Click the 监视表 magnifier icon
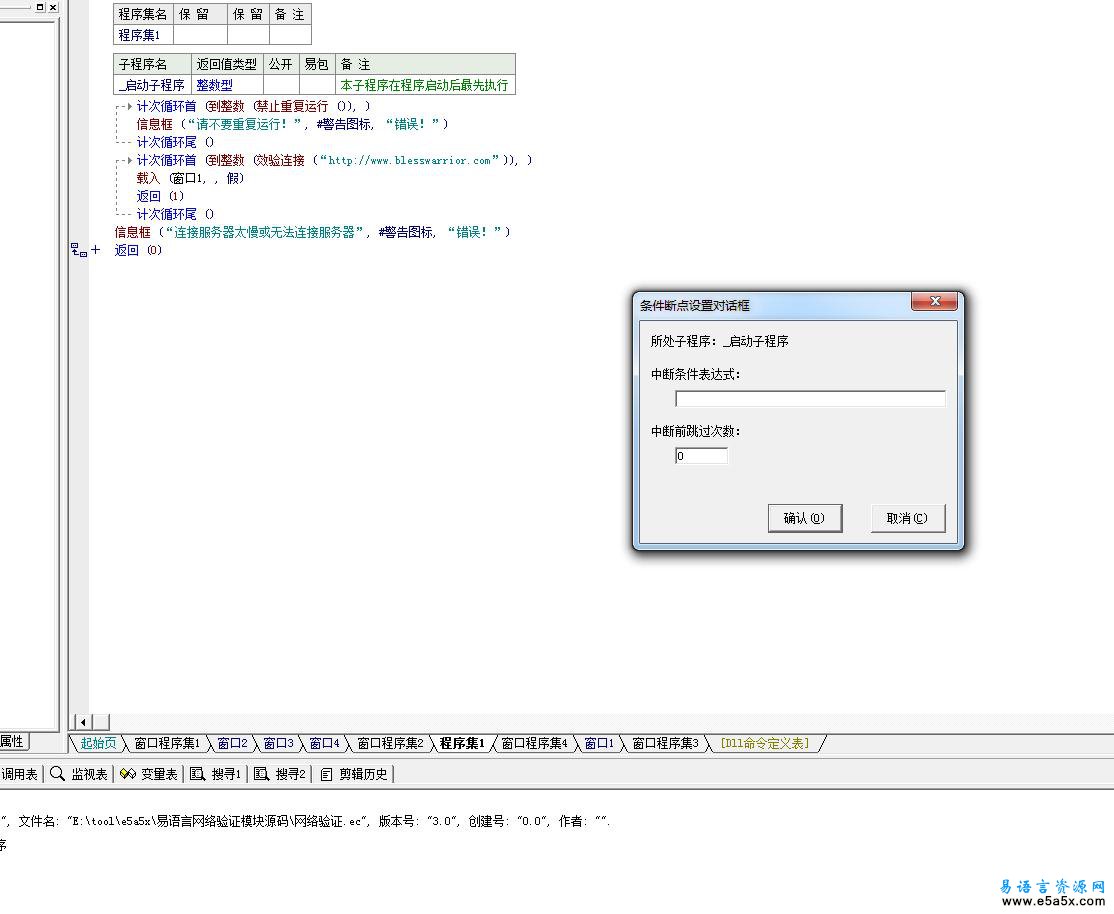Screen dimensions: 1114x914 point(57,774)
